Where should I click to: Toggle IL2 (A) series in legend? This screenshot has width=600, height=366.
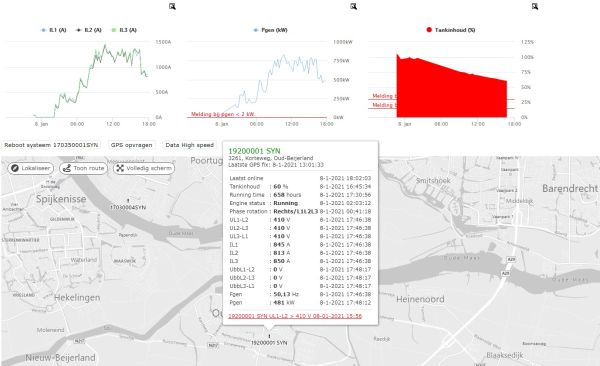point(89,30)
